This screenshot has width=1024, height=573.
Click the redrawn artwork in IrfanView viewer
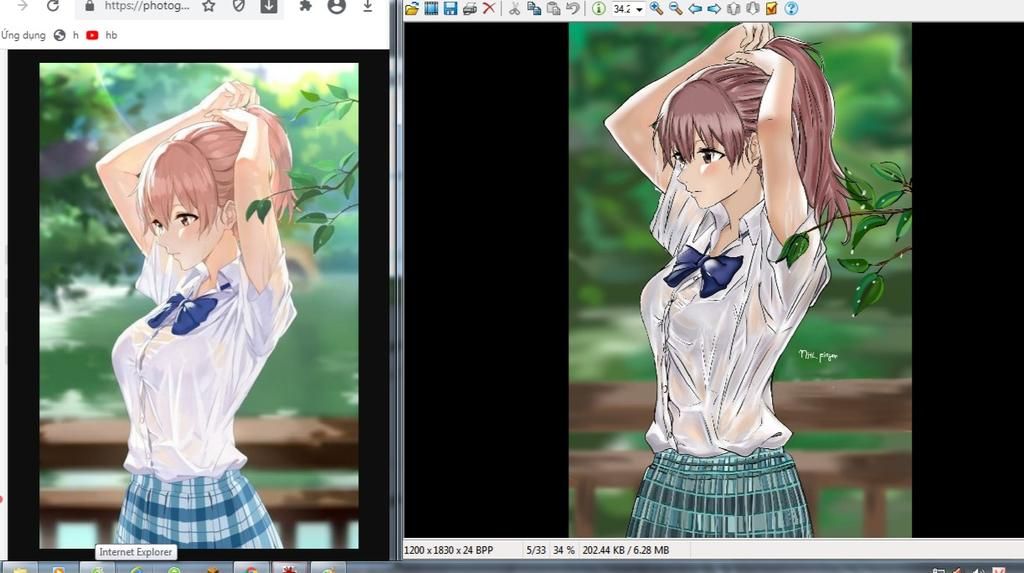tap(740, 280)
